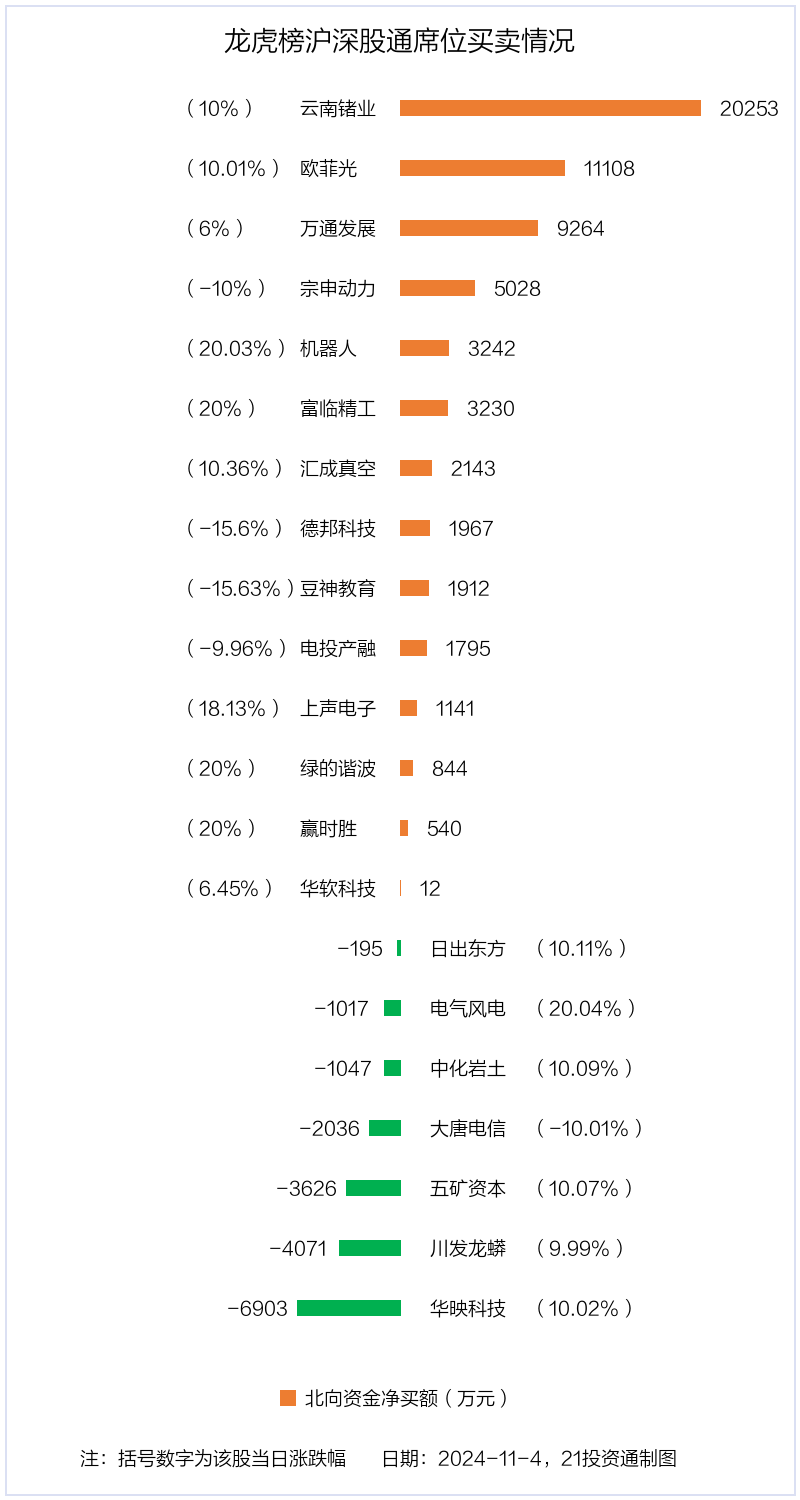The image size is (800, 1500).
Task: Click the orange bar for 宗申动力
Action: [x=437, y=288]
